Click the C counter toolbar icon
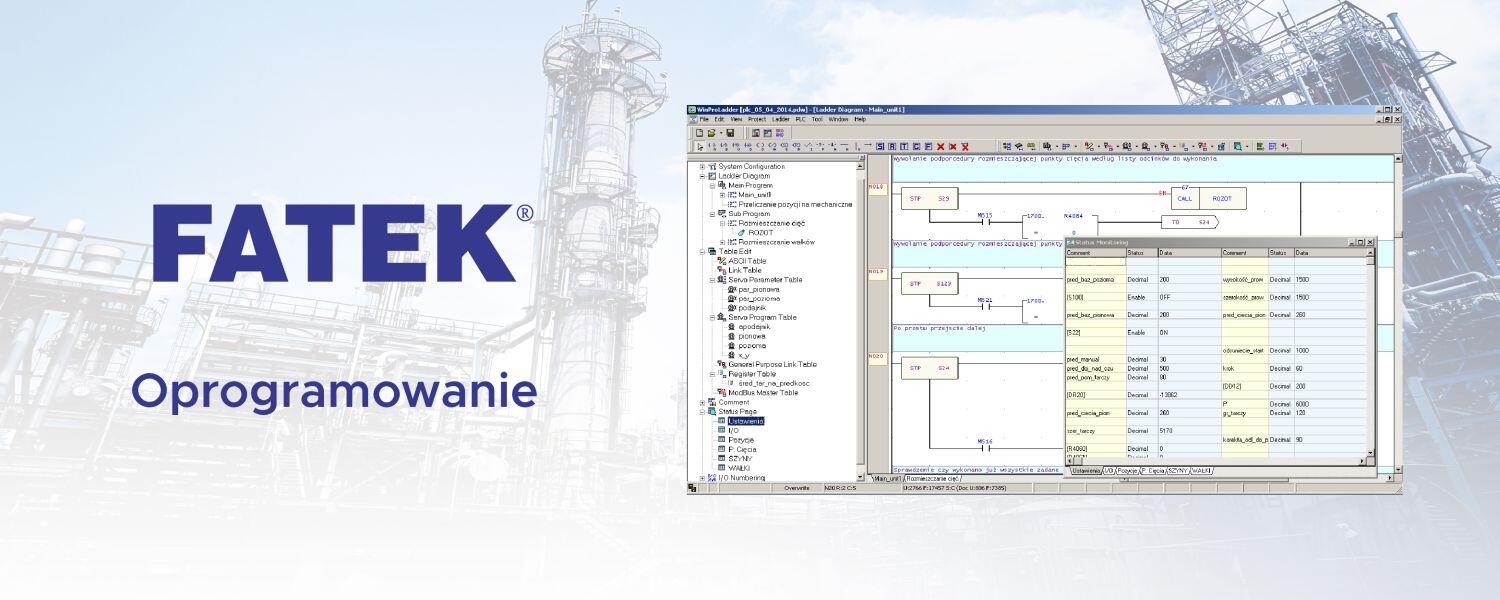1500x600 pixels. (x=916, y=146)
